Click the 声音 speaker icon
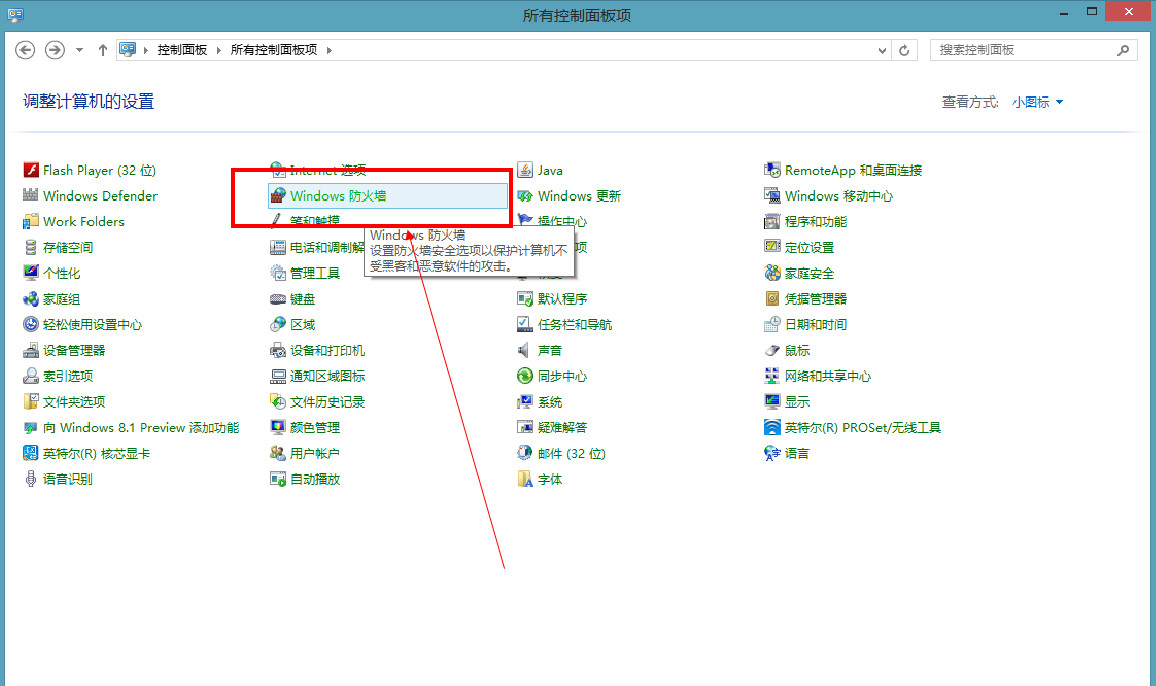Viewport: 1156px width, 686px height. (x=525, y=350)
